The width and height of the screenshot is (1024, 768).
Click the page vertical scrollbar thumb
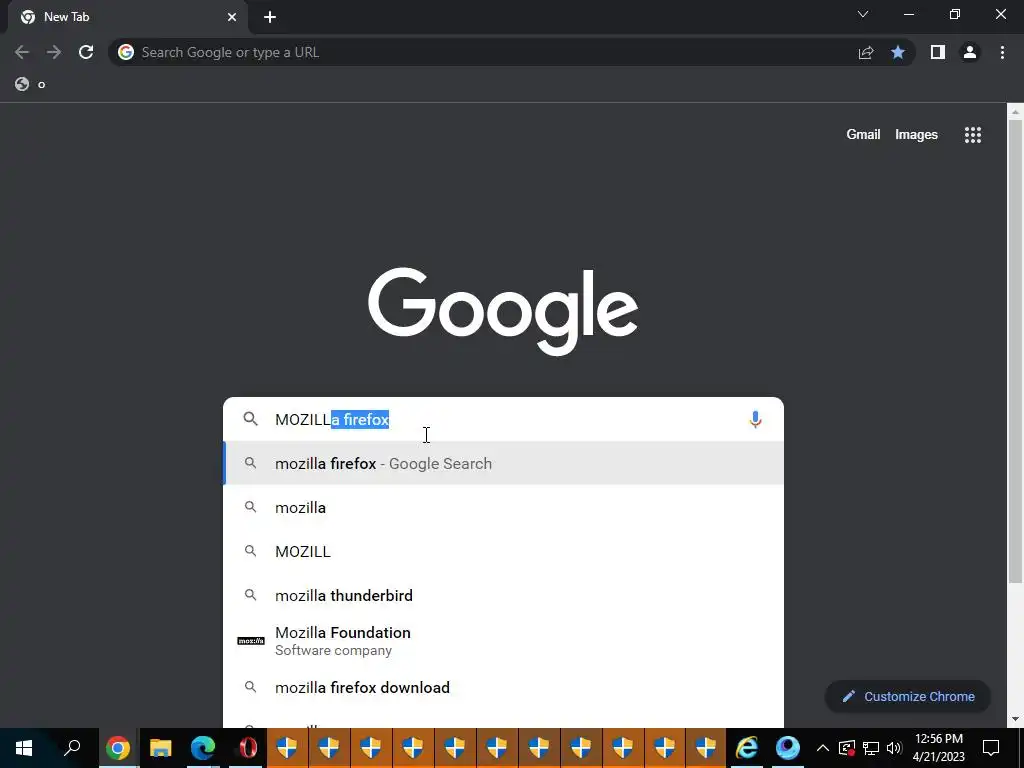coord(1015,351)
